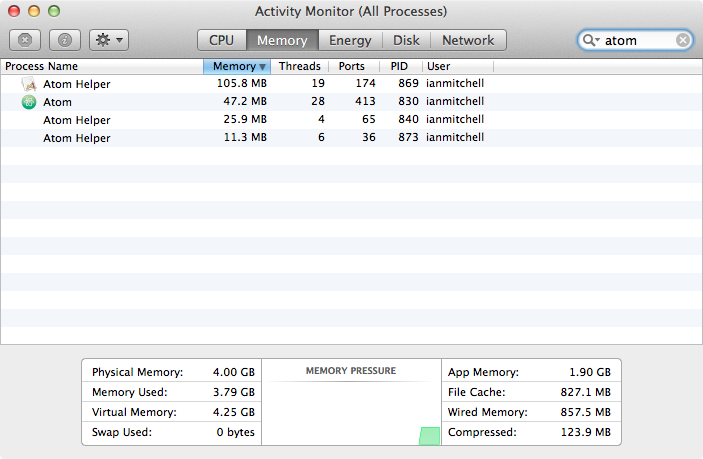This screenshot has height=459, width=703.
Task: Click the Quit Process toolbar button
Action: (24, 40)
